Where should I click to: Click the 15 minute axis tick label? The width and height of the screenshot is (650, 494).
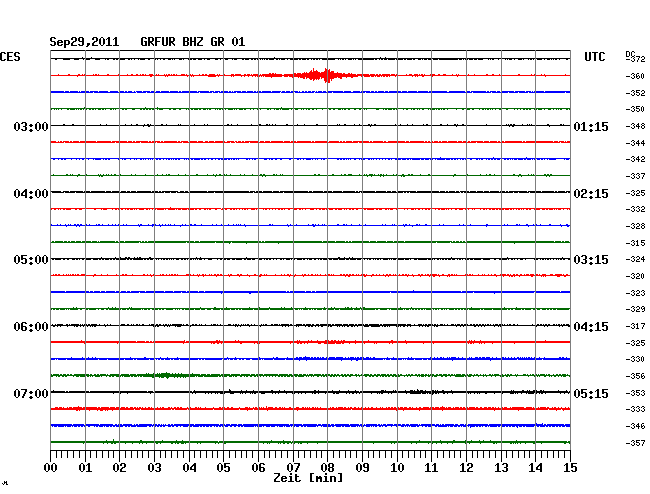570,467
